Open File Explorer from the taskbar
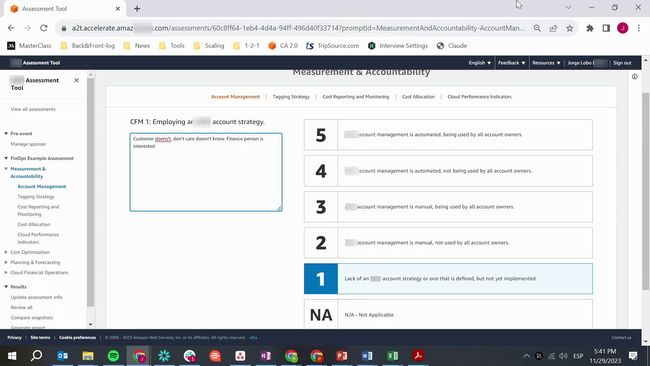650x366 pixels. pyautogui.click(x=88, y=356)
